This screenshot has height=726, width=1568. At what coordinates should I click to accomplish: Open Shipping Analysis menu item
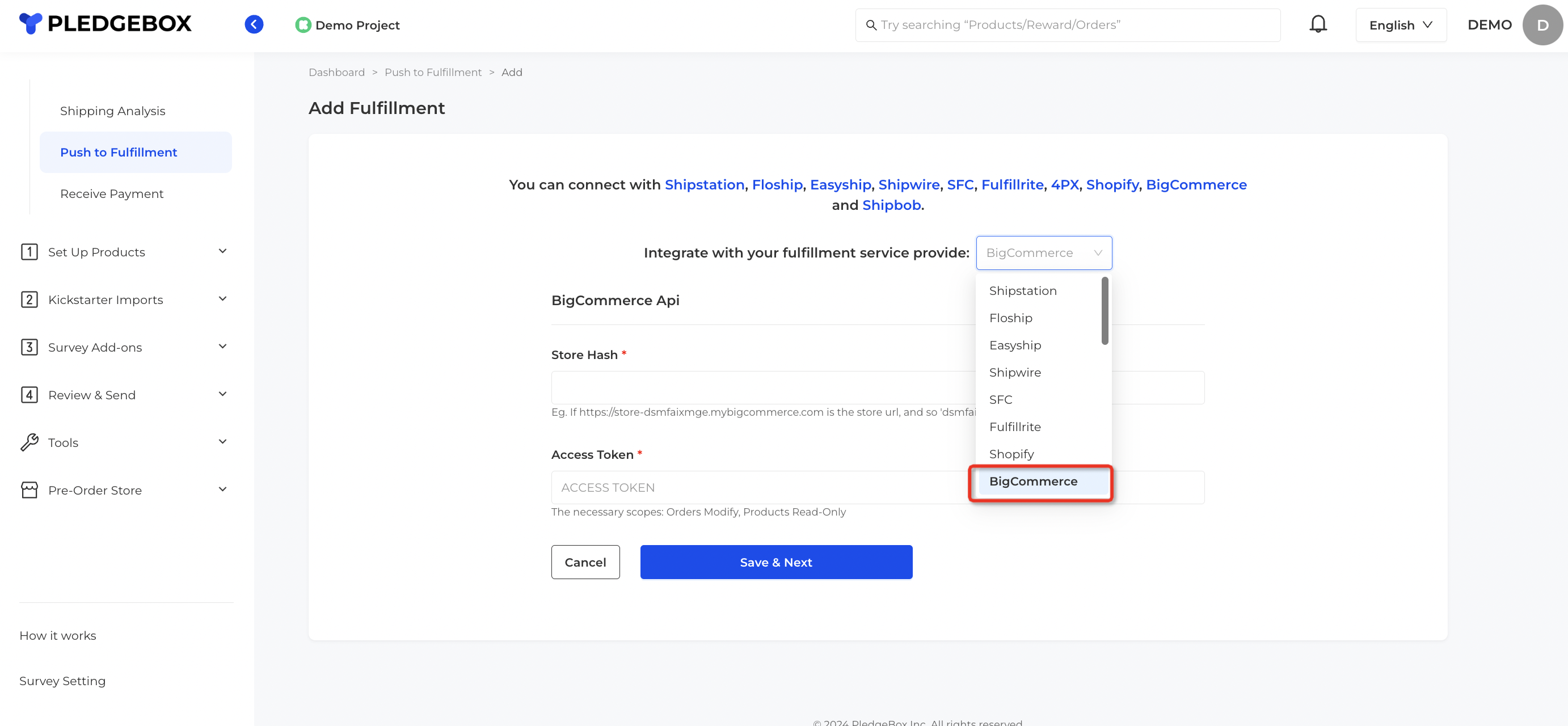pos(113,111)
